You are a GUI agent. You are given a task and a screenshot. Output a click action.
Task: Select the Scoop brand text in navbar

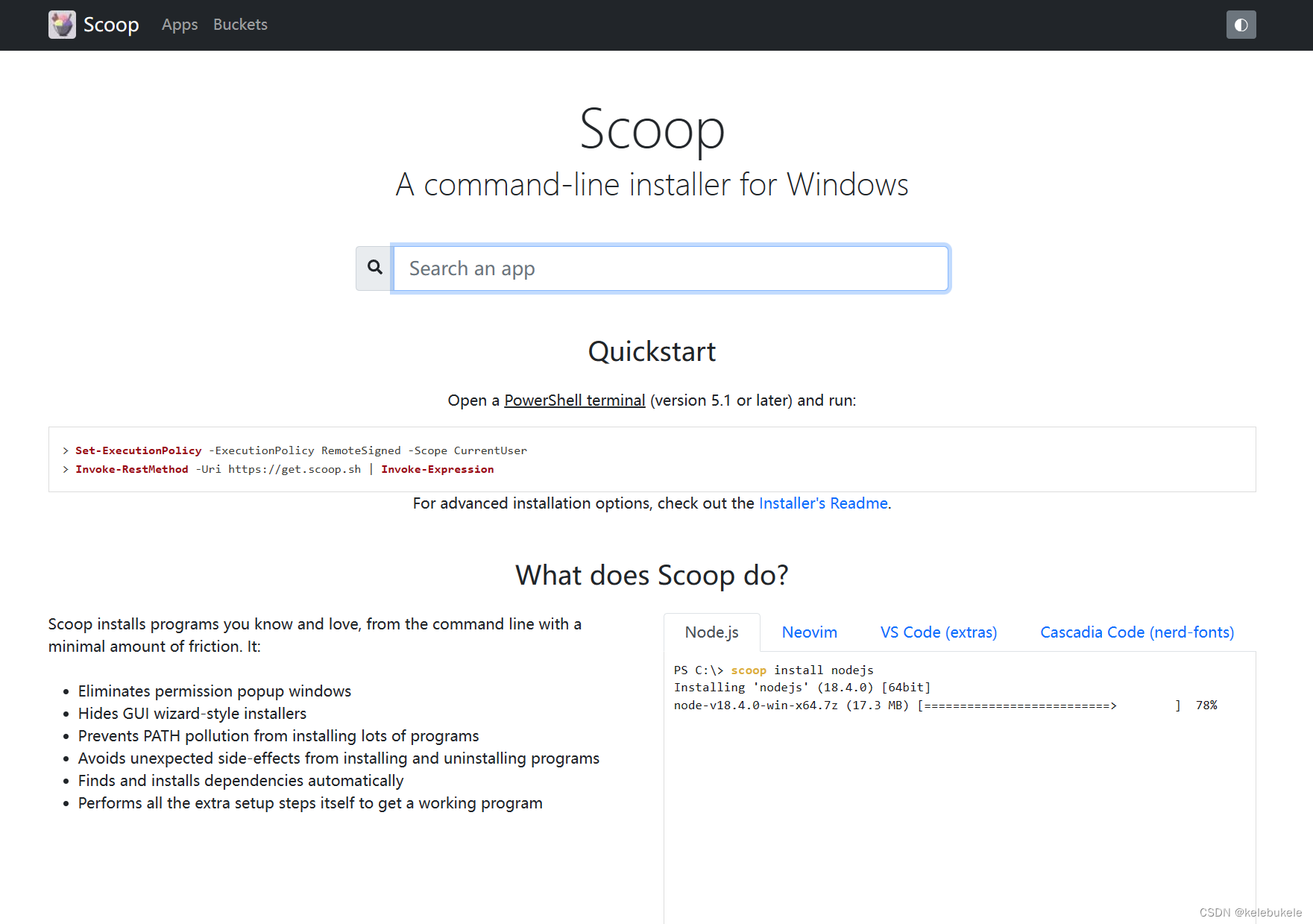coord(112,25)
